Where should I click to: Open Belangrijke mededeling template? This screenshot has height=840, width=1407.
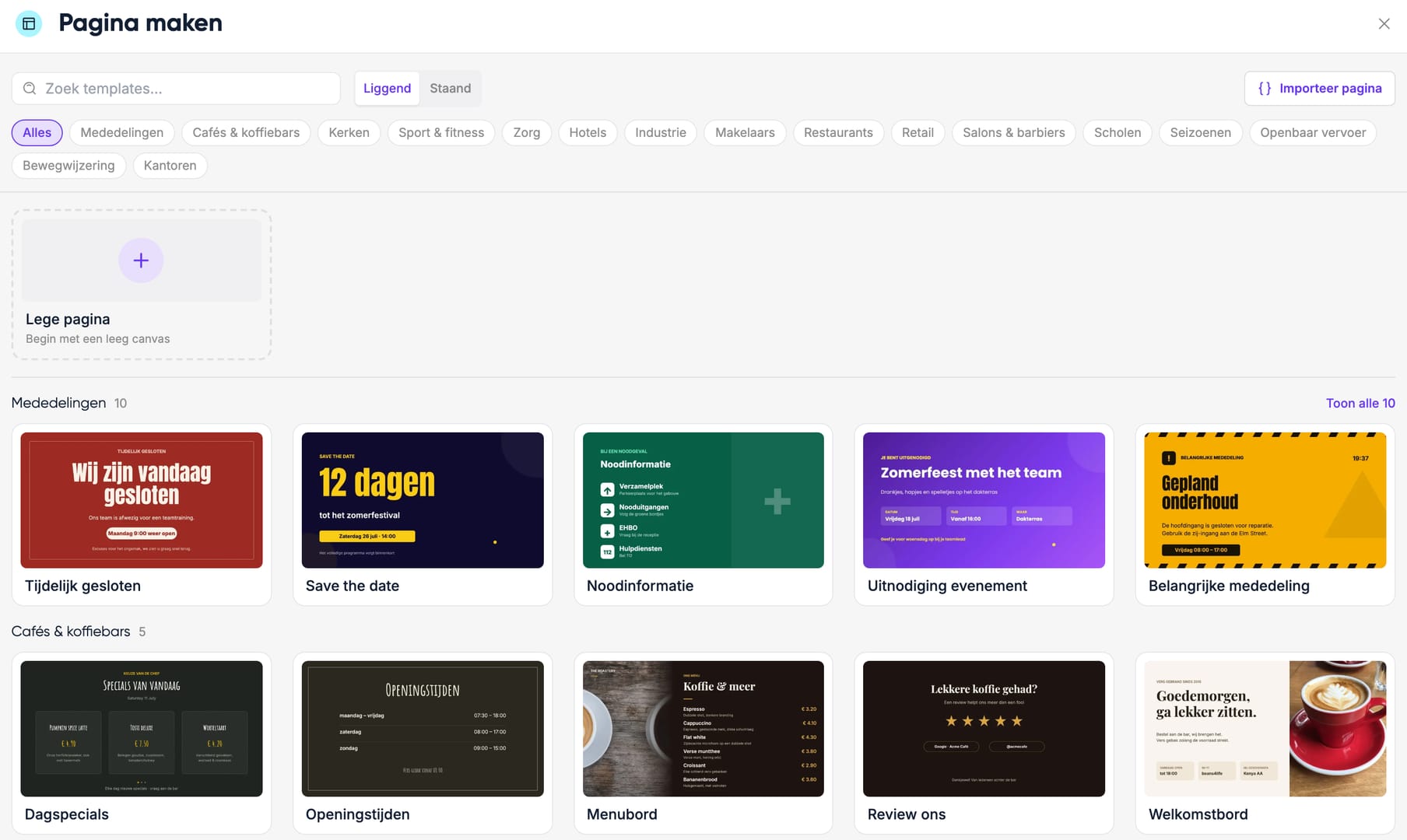1265,515
